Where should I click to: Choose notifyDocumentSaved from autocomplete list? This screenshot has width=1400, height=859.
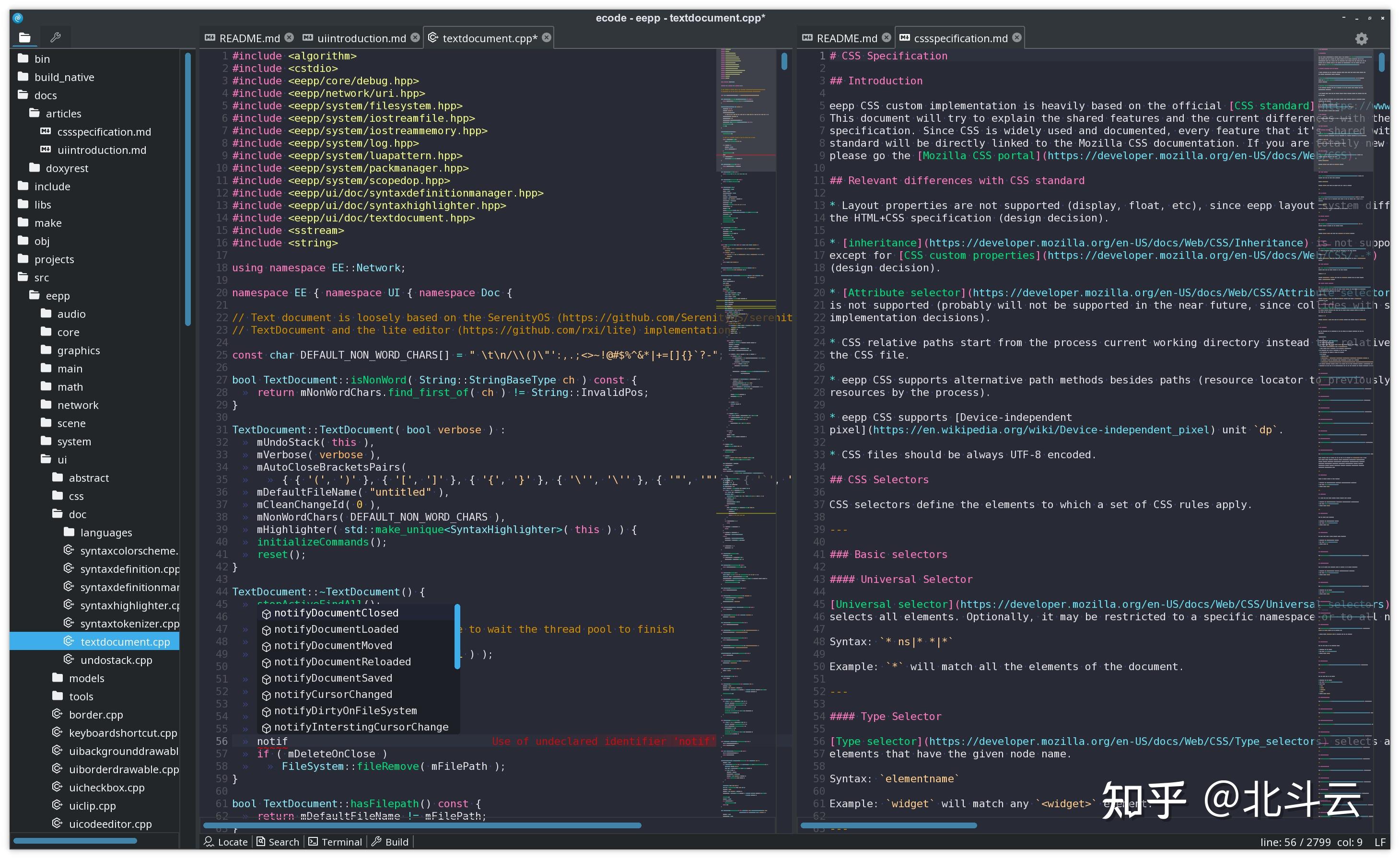tap(333, 678)
